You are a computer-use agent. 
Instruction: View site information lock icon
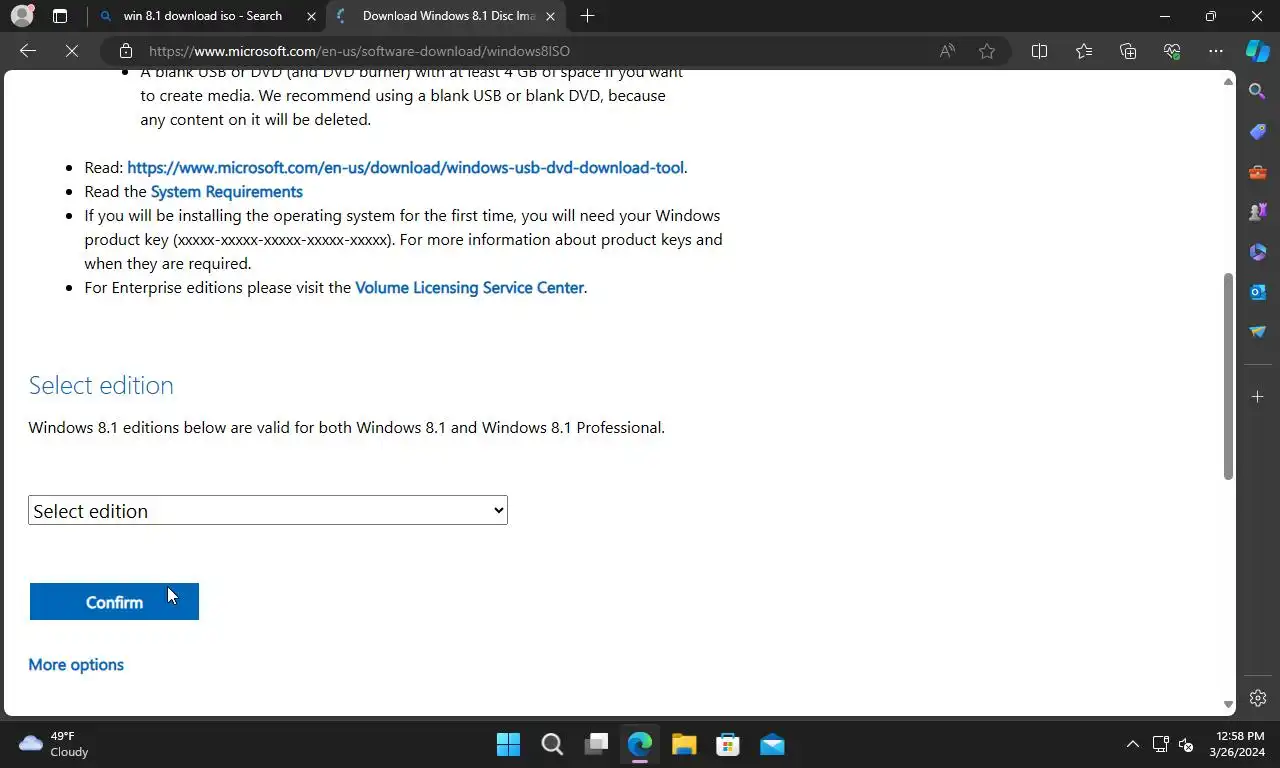[x=125, y=51]
